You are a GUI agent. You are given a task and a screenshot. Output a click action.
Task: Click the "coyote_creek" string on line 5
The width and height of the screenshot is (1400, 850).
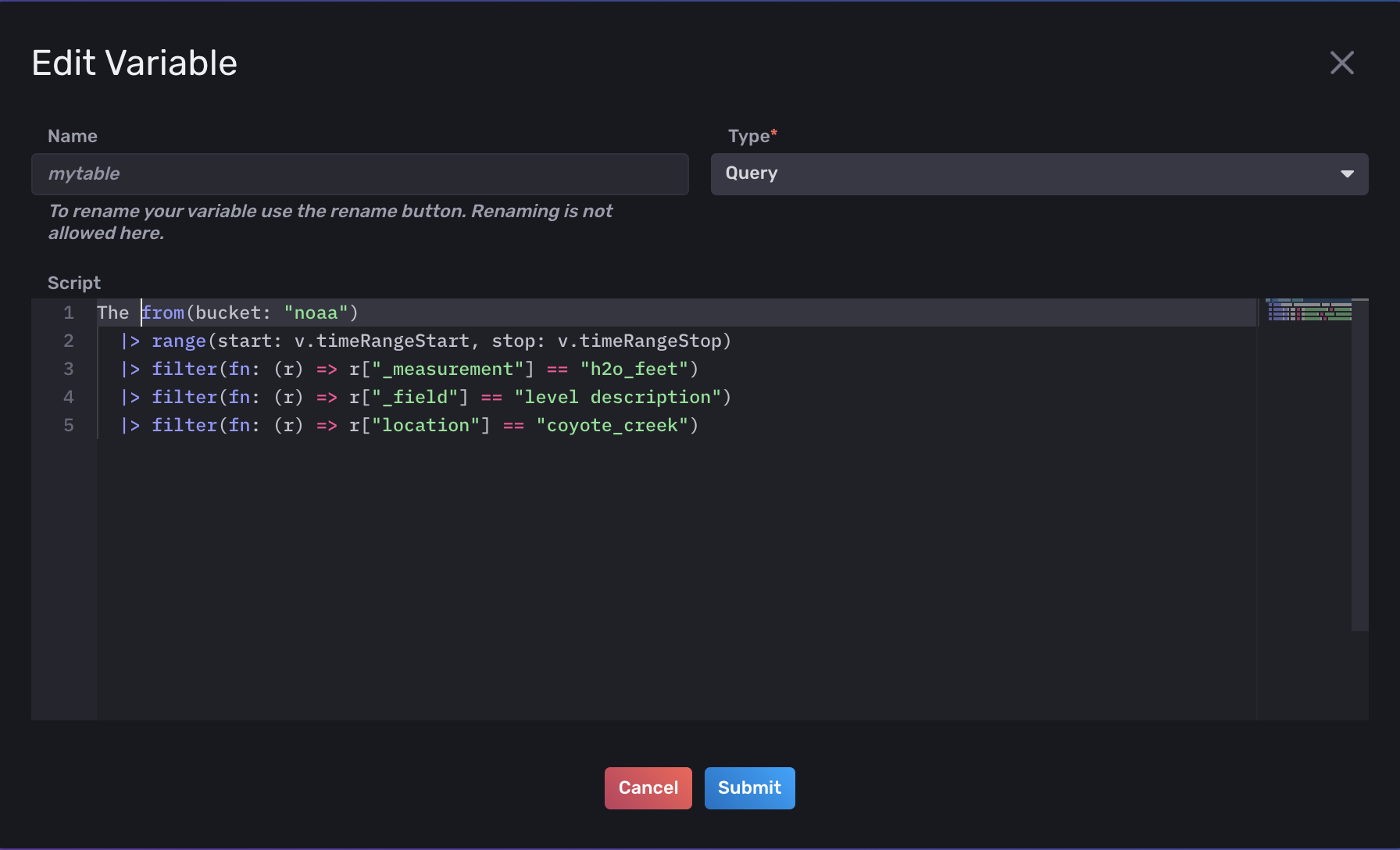613,425
